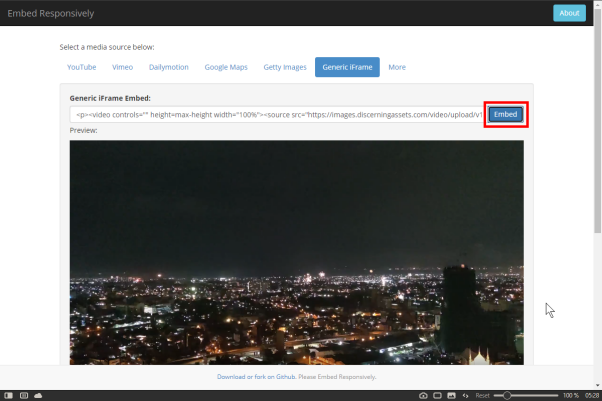The width and height of the screenshot is (602, 401).
Task: Click the tab tiling icon in status bar
Action: pyautogui.click(x=24, y=395)
